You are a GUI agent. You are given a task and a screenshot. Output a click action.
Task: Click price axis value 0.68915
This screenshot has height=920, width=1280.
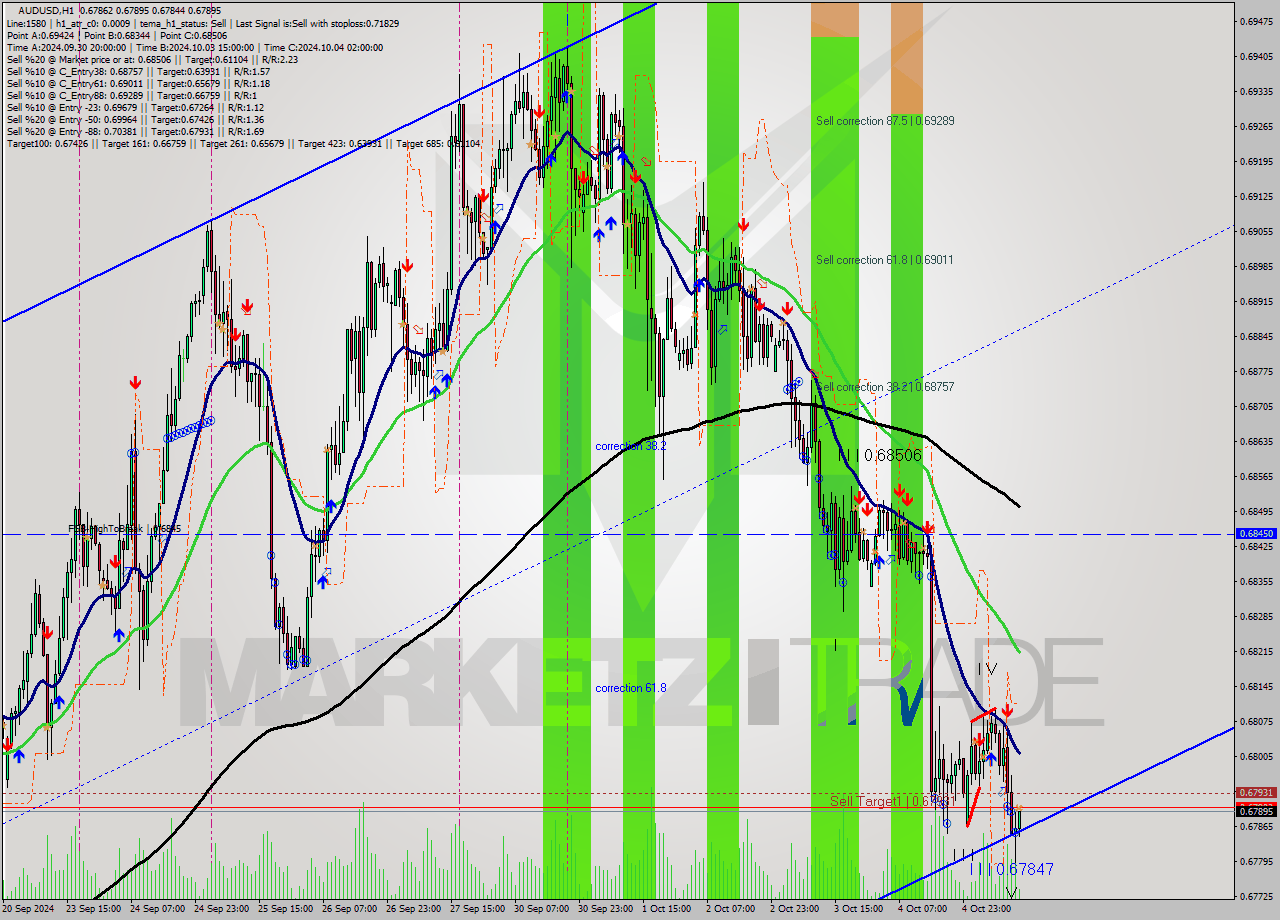pos(1257,301)
